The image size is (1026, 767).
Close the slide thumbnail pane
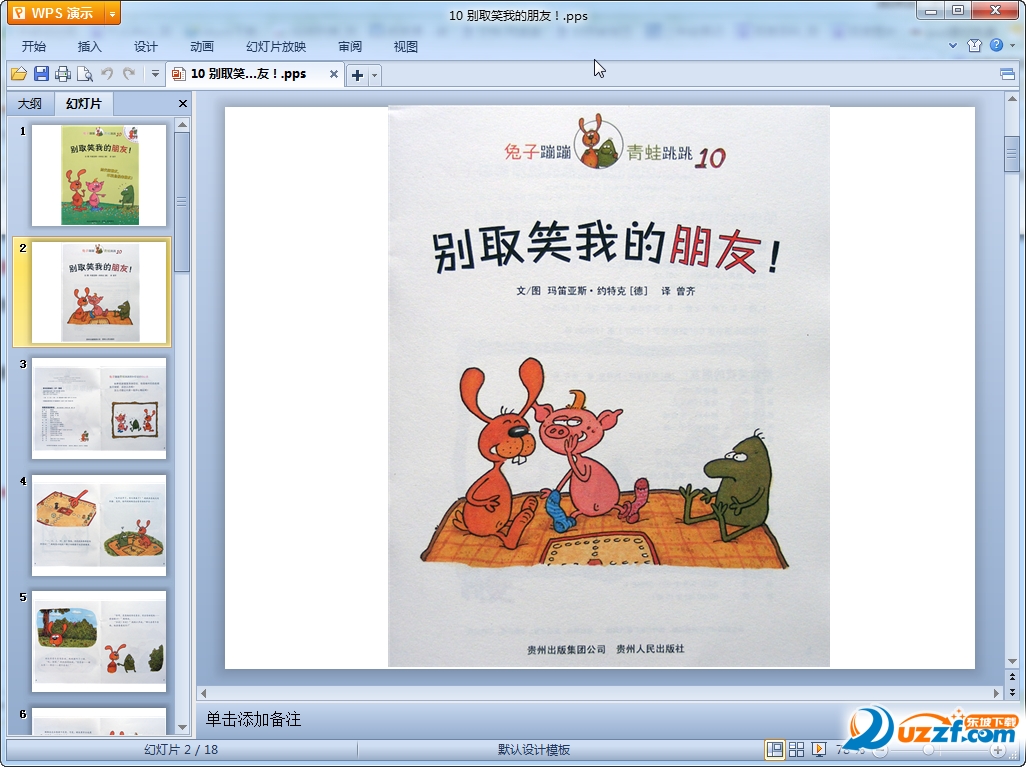tap(183, 103)
